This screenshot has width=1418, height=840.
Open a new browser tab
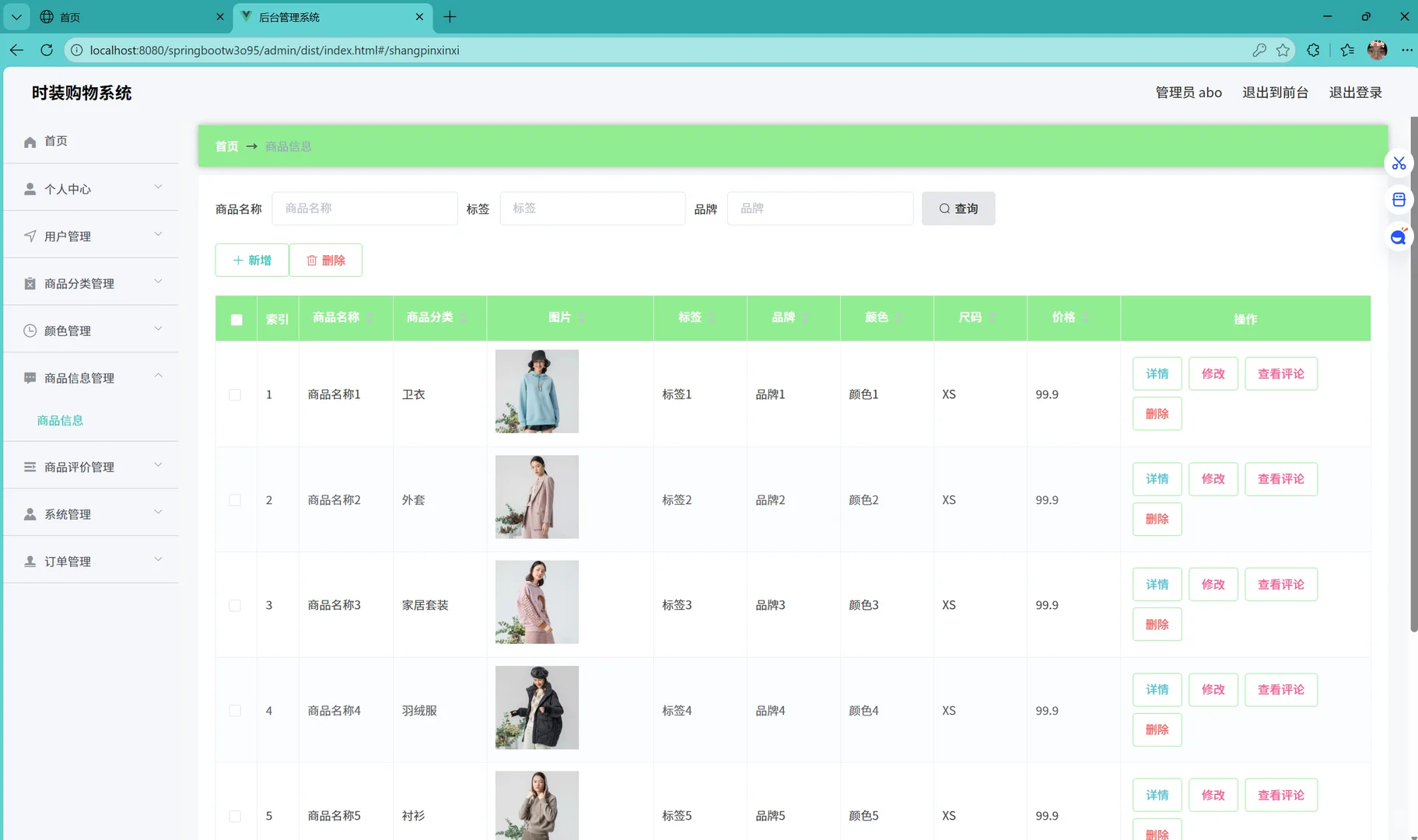point(450,16)
